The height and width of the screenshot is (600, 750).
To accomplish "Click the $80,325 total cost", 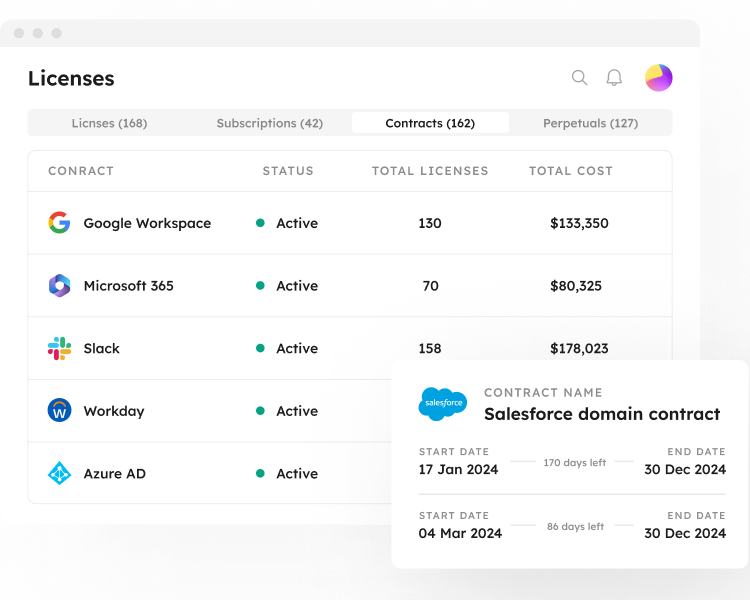I will pos(576,286).
